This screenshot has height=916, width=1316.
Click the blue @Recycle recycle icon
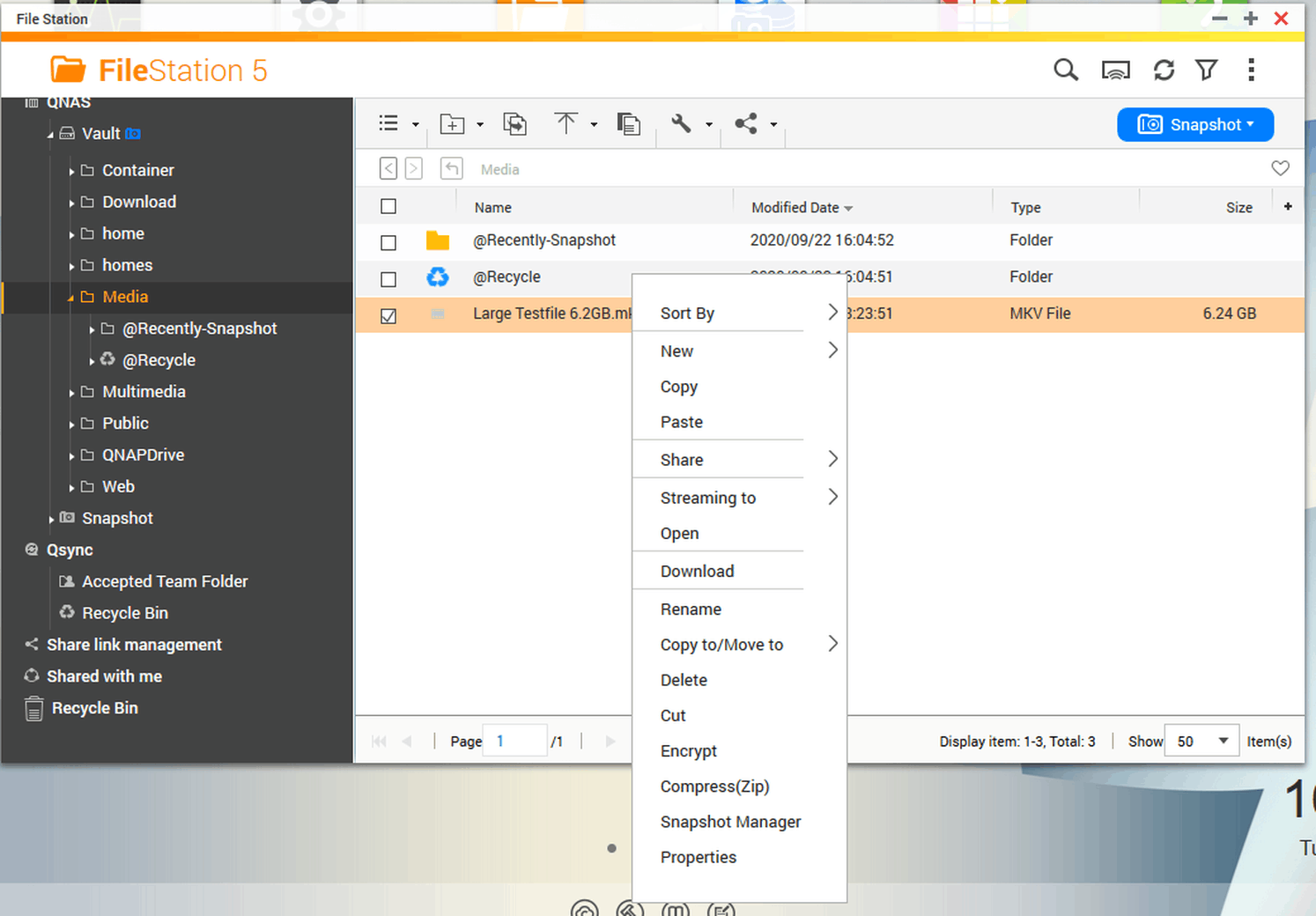pyautogui.click(x=438, y=277)
